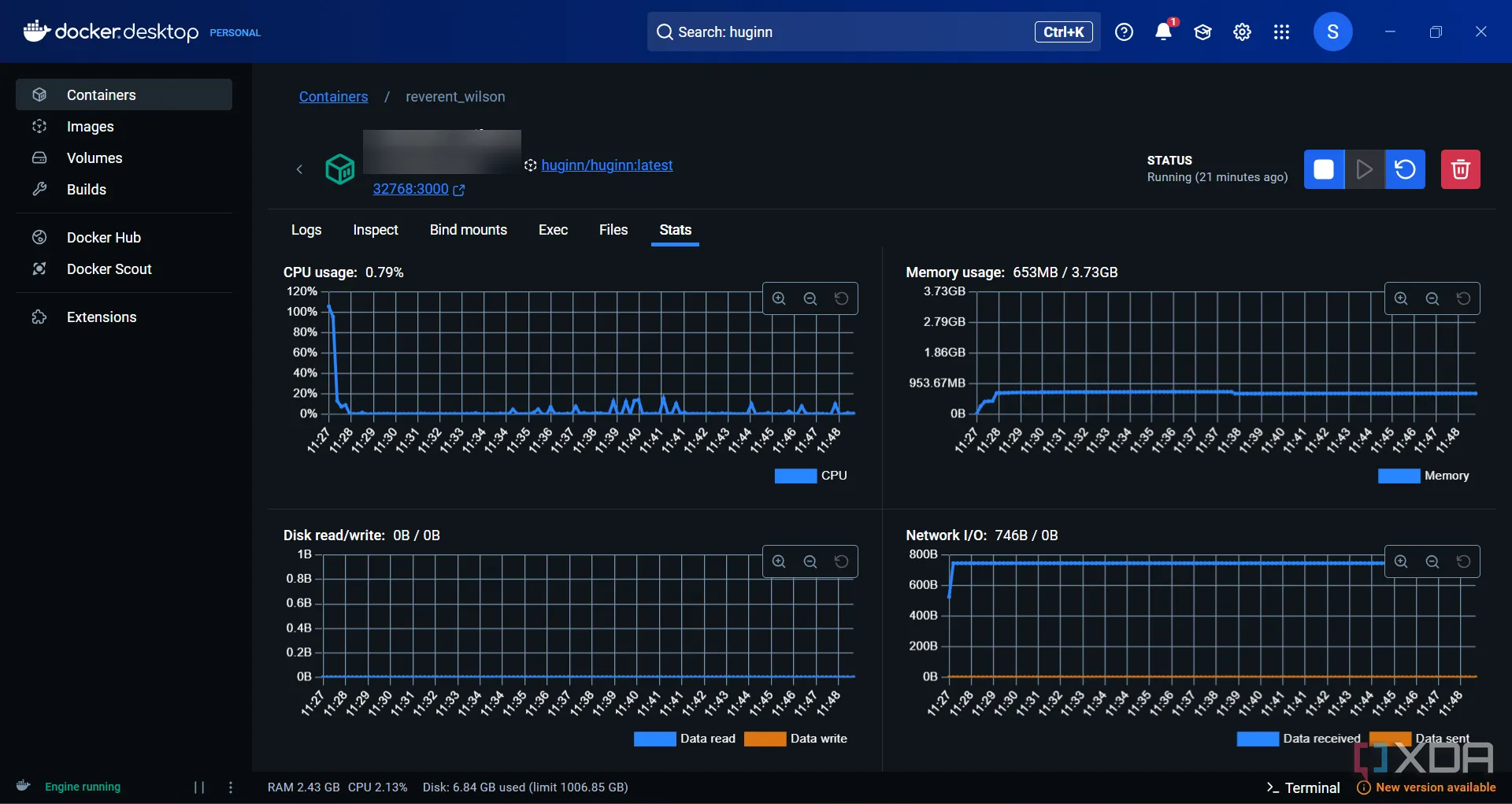Click the teal container cube icon

340,169
